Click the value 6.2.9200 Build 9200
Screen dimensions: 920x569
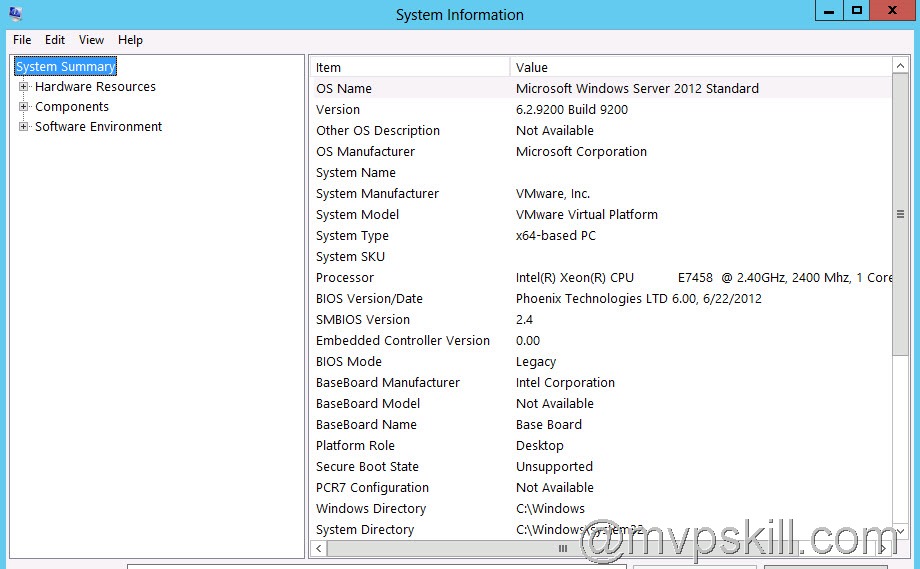(571, 110)
